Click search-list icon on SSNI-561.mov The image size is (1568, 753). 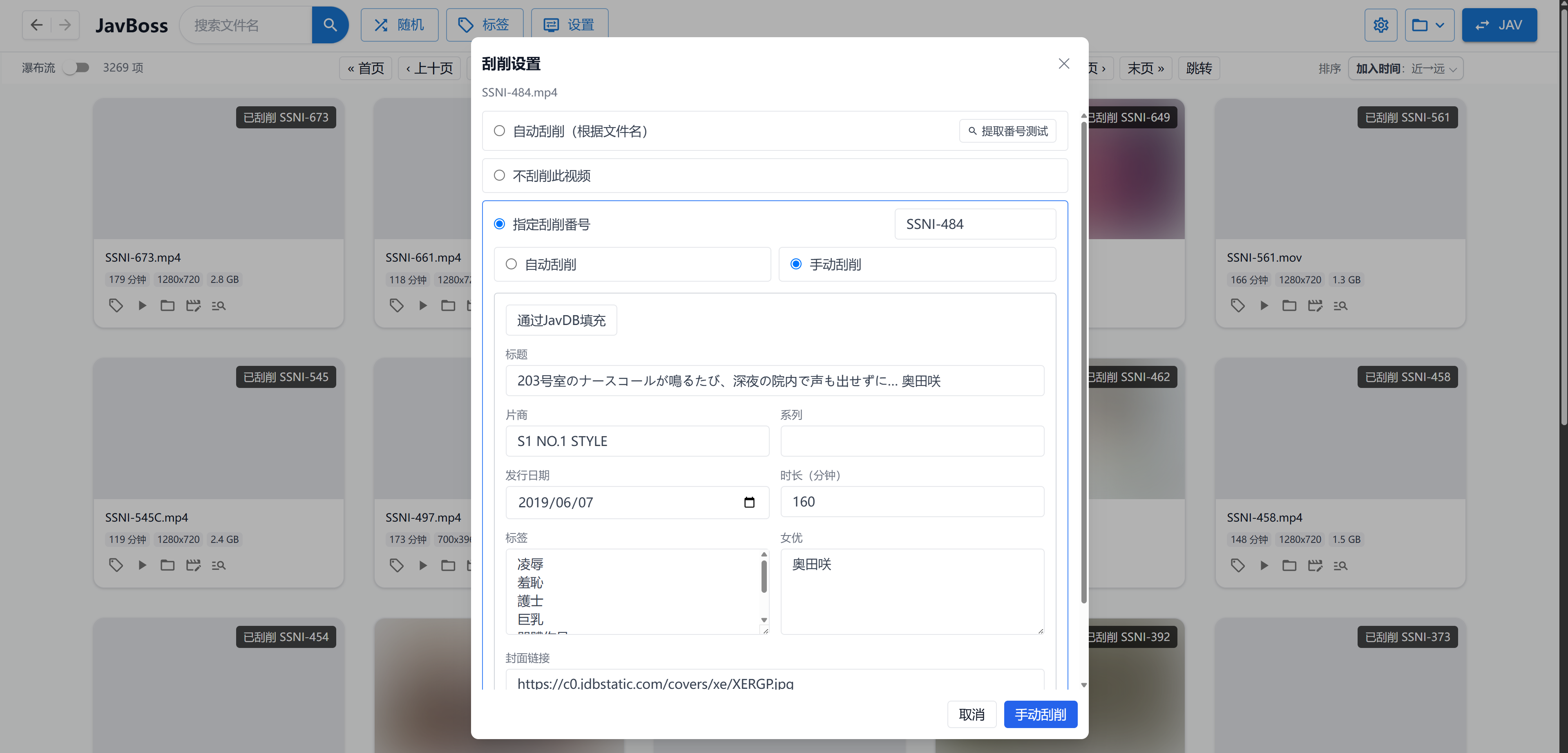1340,305
